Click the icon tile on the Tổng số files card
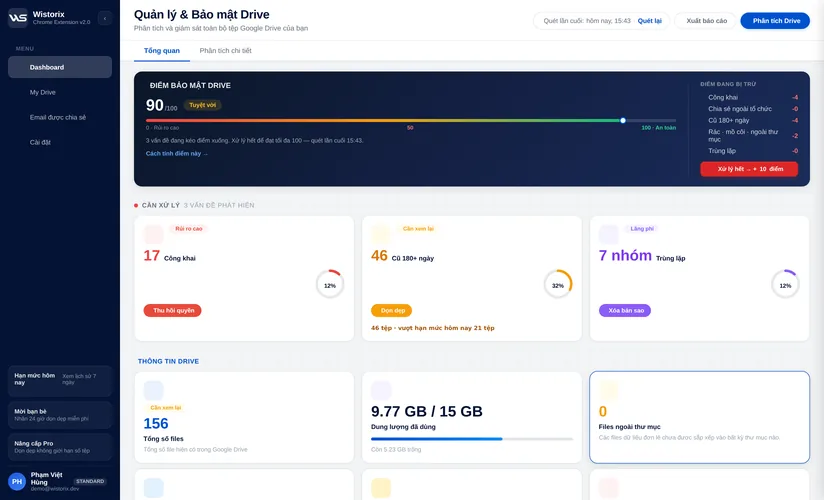This screenshot has width=824, height=500. 153,391
